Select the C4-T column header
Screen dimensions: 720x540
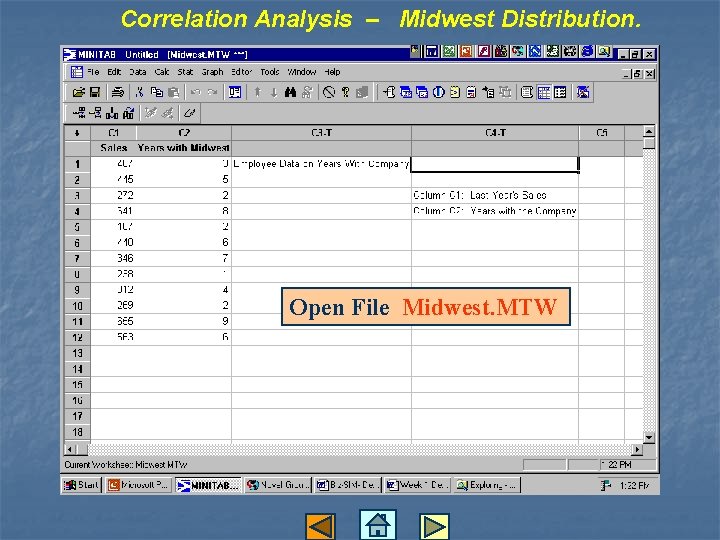(495, 133)
